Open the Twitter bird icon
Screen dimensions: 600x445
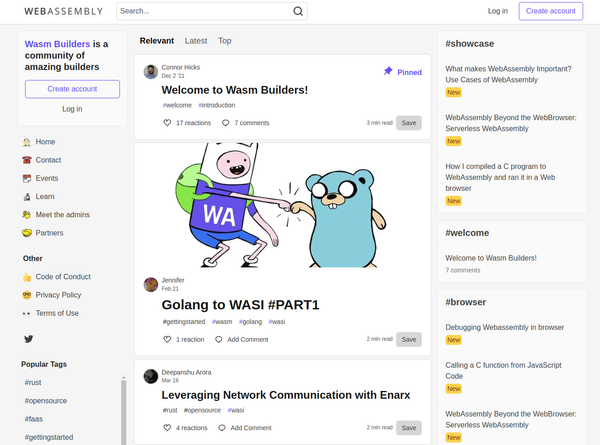(29, 339)
